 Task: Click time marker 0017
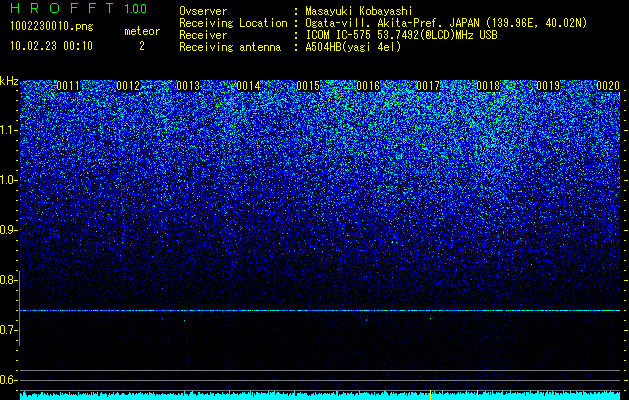tap(428, 86)
